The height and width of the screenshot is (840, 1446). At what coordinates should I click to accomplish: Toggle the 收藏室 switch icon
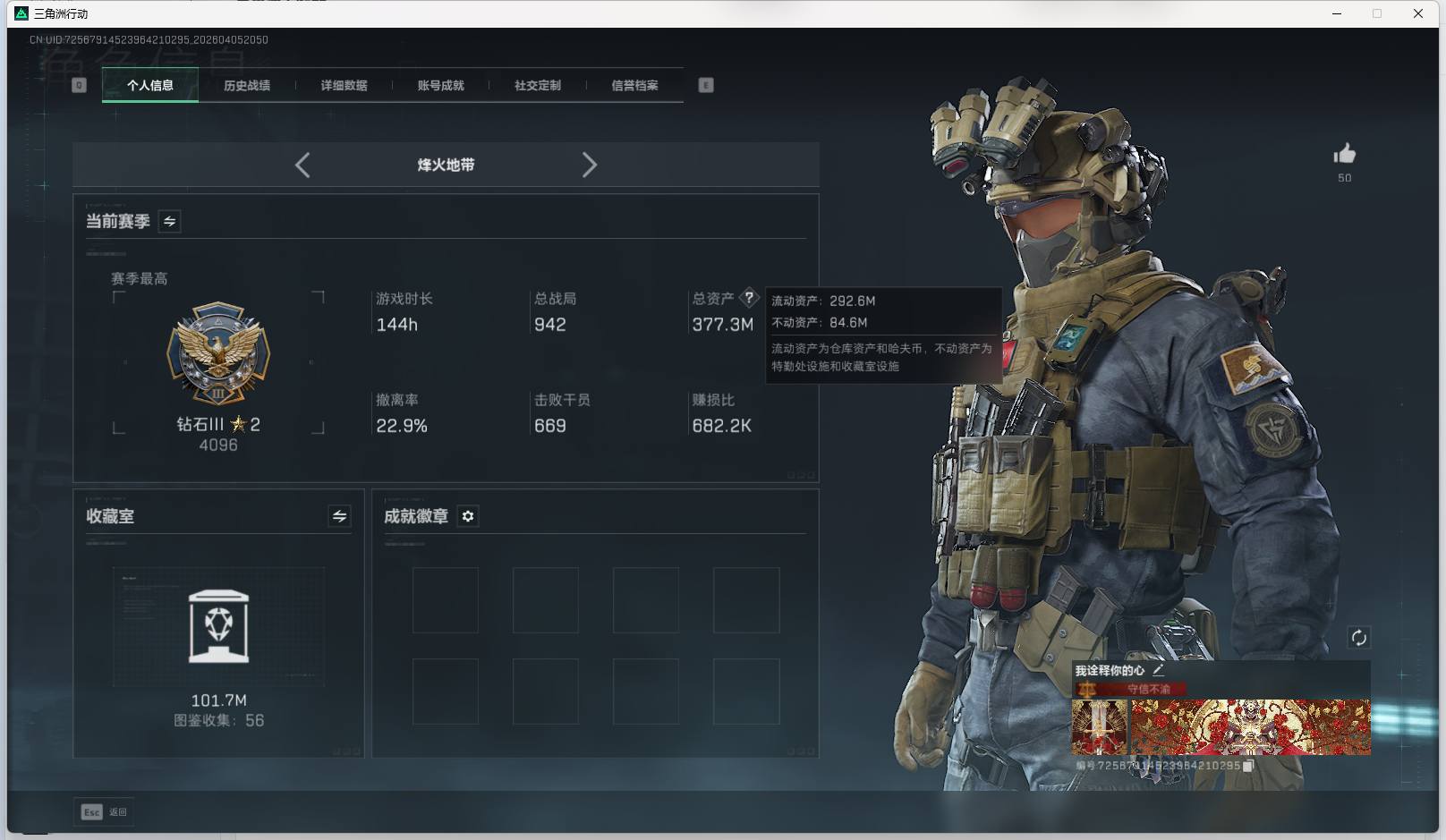[339, 516]
